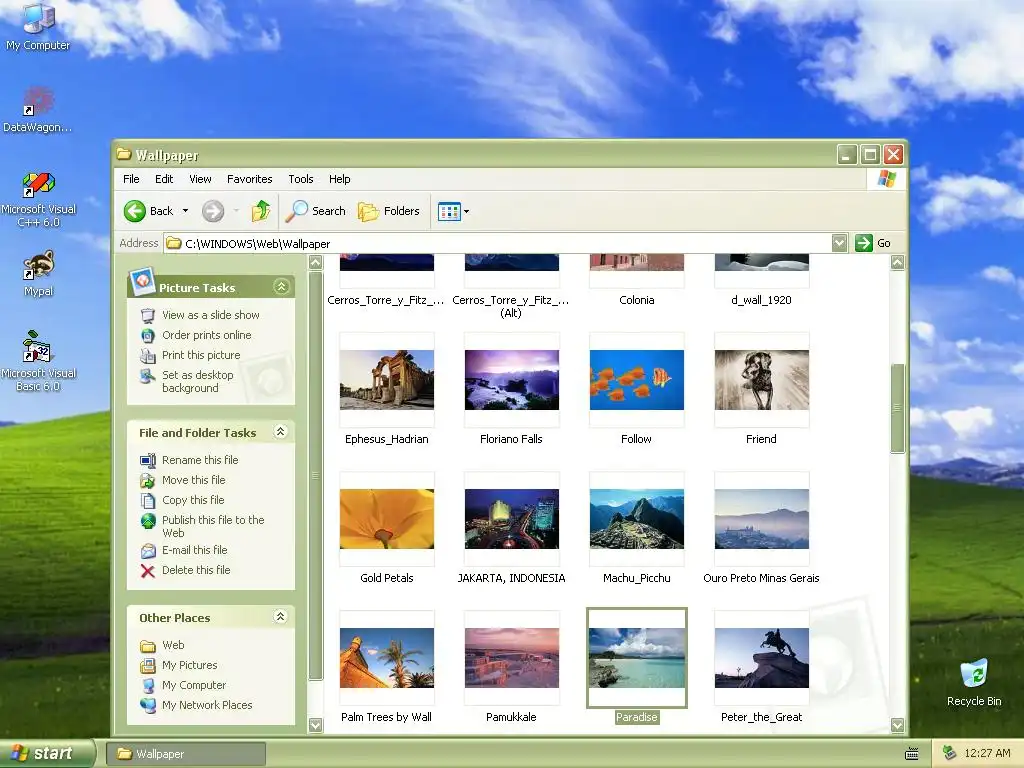Select the Mypal desktop icon

click(x=39, y=273)
